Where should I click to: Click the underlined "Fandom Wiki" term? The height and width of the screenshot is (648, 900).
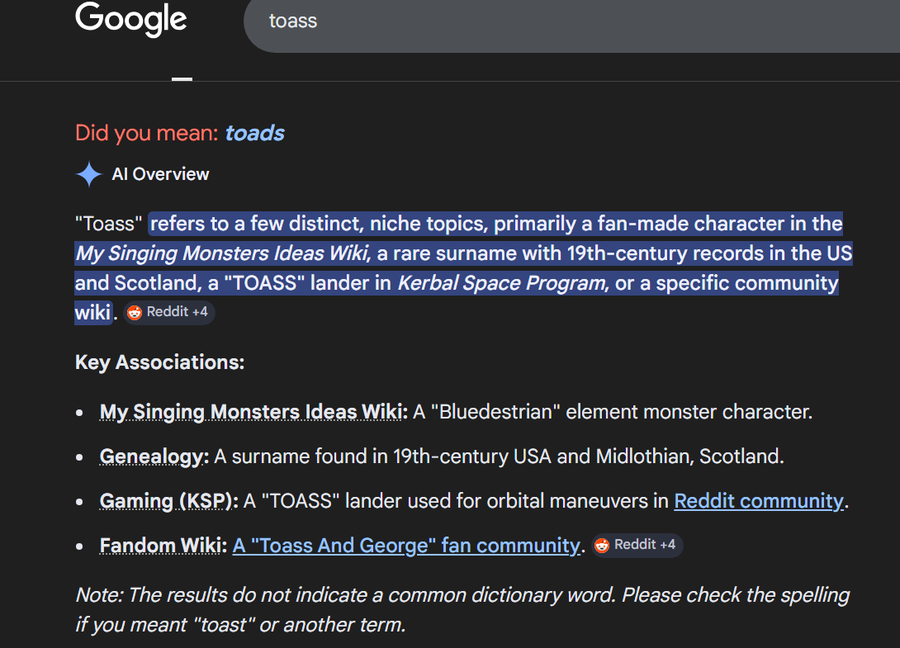[163, 545]
